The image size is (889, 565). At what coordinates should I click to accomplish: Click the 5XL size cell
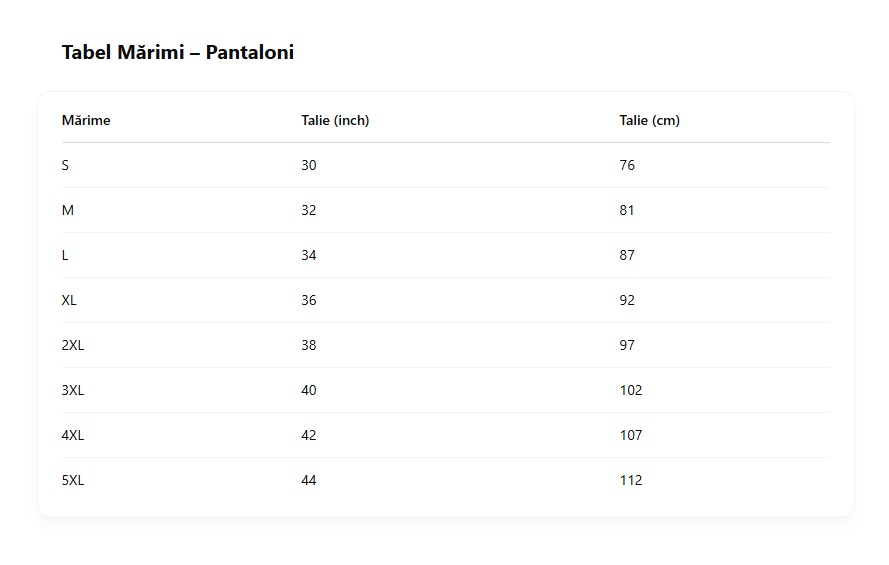pyautogui.click(x=73, y=481)
